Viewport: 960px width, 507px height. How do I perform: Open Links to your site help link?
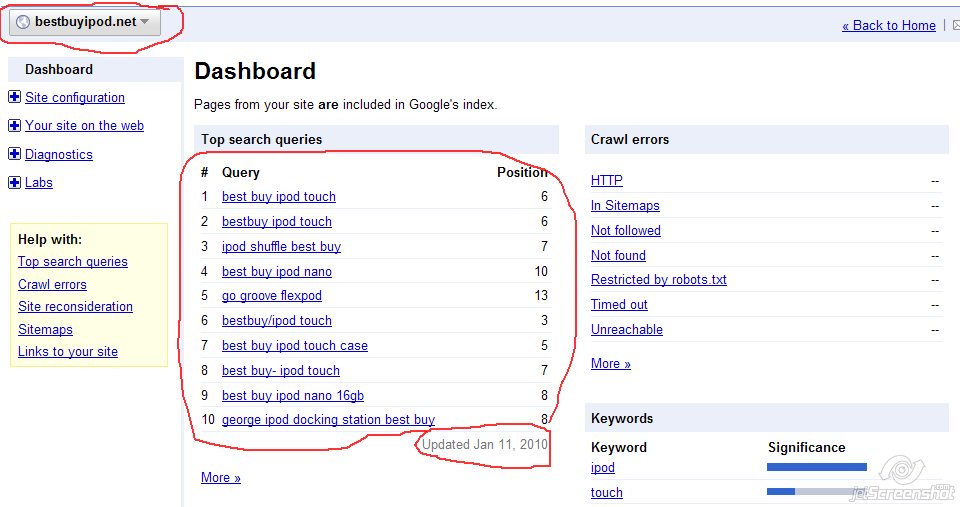(x=68, y=352)
